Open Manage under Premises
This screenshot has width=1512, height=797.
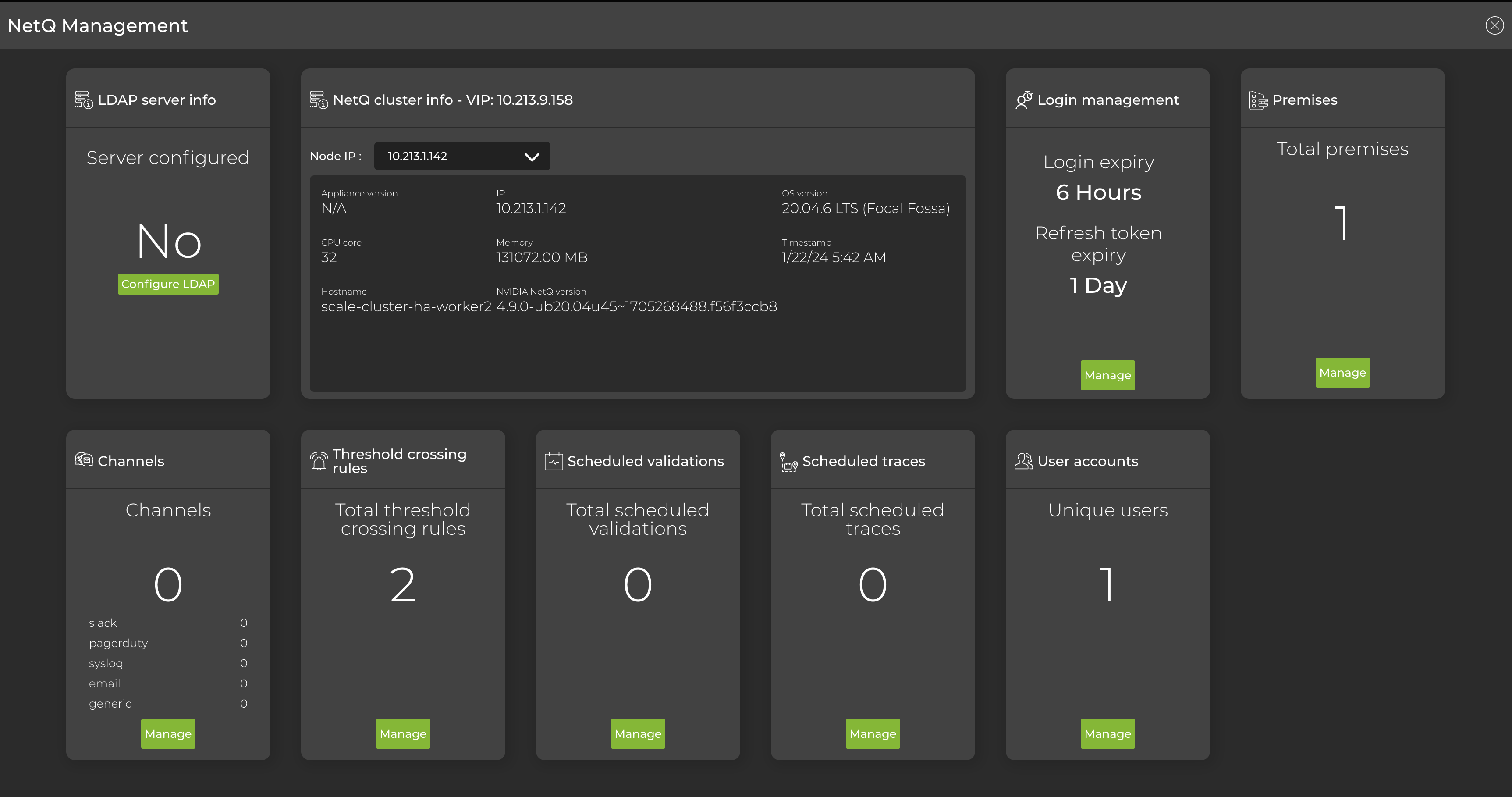(1342, 372)
